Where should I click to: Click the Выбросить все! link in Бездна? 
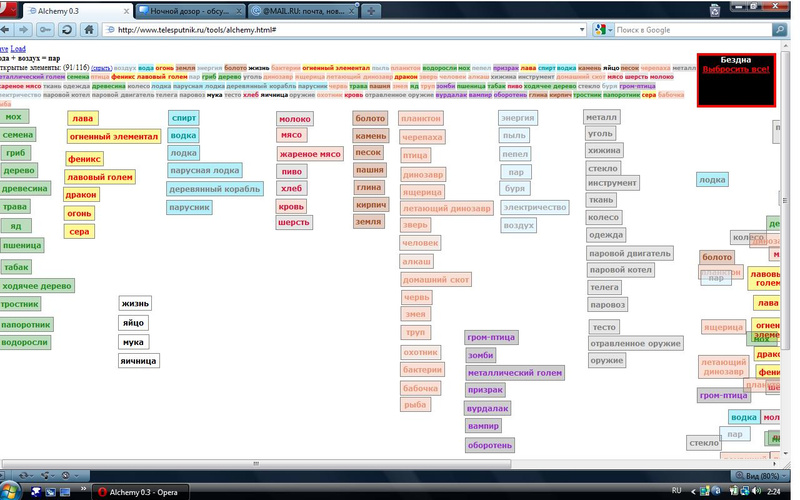(x=735, y=70)
